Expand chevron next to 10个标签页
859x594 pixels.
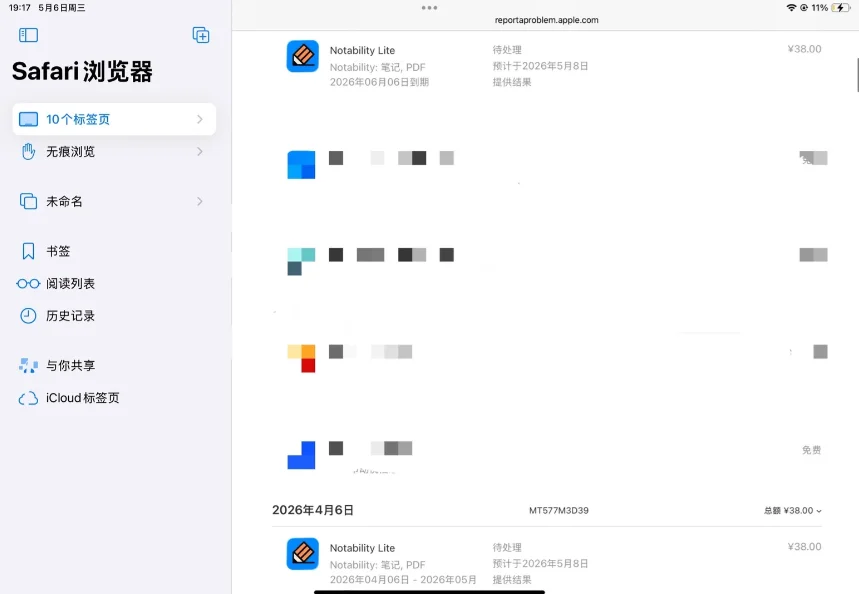[200, 119]
